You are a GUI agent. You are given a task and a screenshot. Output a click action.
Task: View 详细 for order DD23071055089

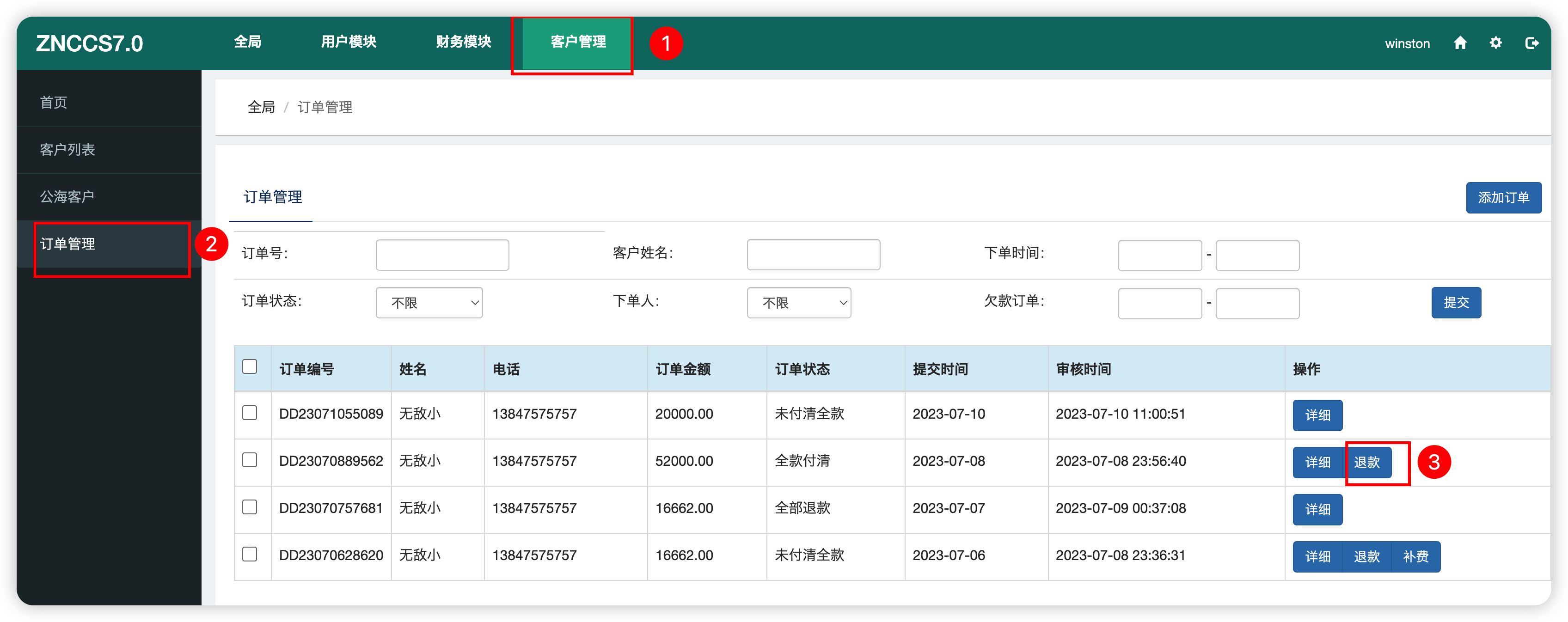[x=1317, y=415]
